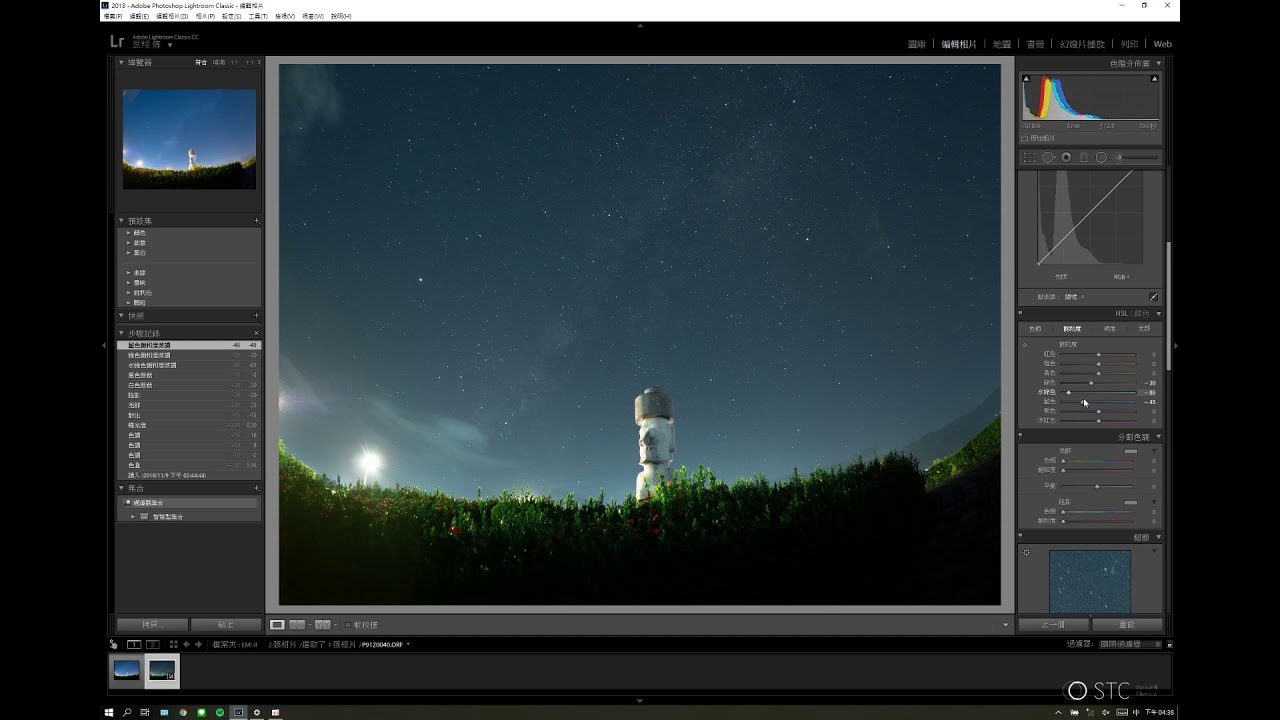Go back with filmstrip left arrow
Viewport: 1280px width, 720px height.
point(186,644)
